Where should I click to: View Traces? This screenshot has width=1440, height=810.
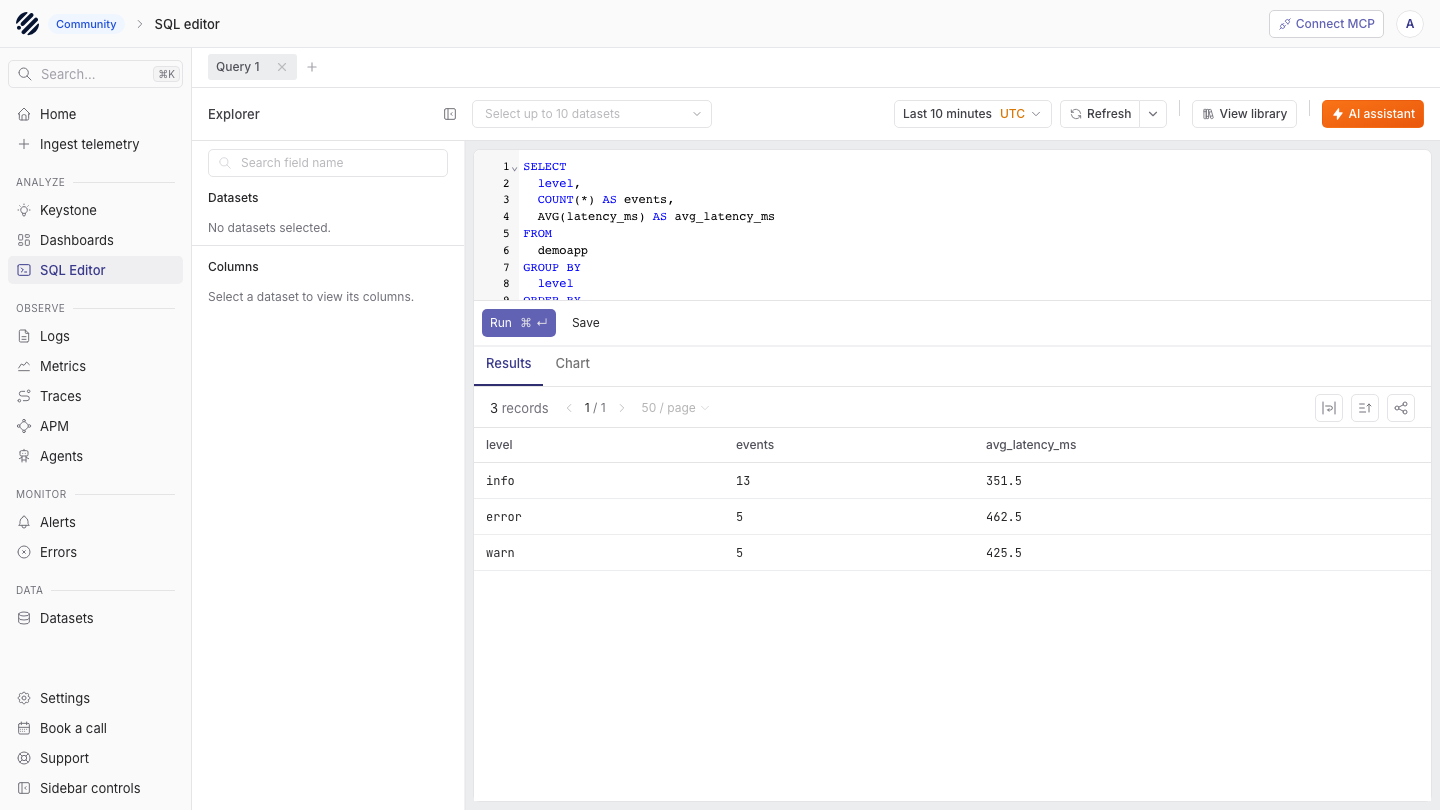click(96, 396)
